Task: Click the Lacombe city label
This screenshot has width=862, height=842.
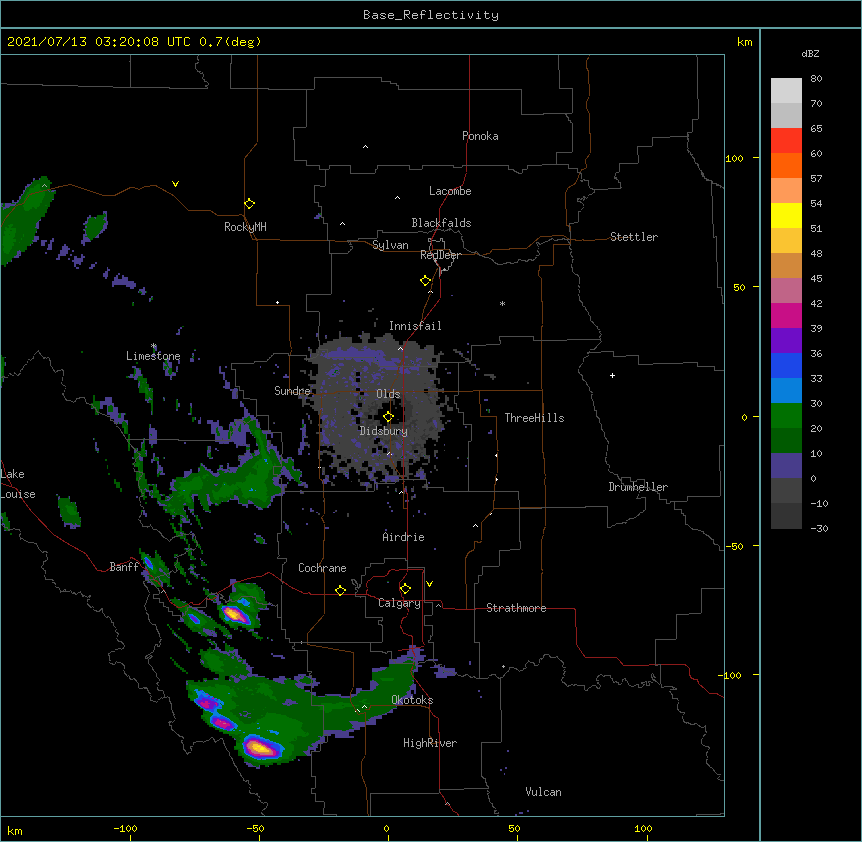Action: [x=450, y=191]
